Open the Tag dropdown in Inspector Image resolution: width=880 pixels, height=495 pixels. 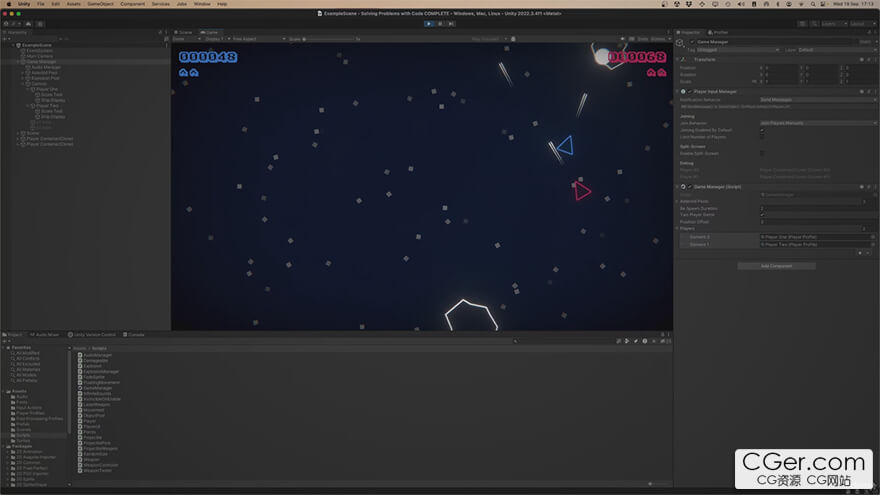pyautogui.click(x=738, y=50)
